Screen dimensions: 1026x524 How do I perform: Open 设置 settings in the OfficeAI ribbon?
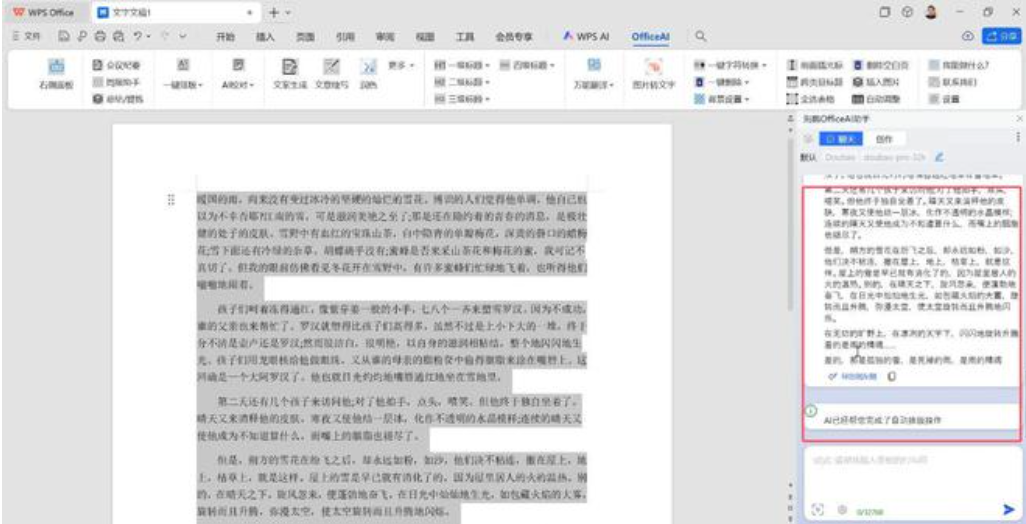pos(944,99)
